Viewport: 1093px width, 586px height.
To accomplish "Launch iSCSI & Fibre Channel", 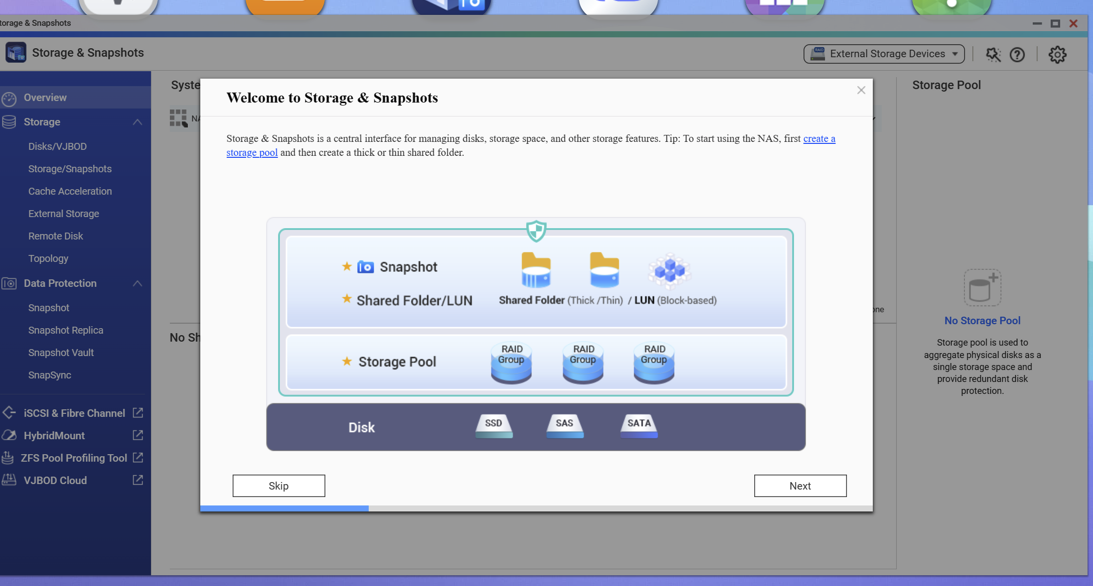I will point(74,413).
